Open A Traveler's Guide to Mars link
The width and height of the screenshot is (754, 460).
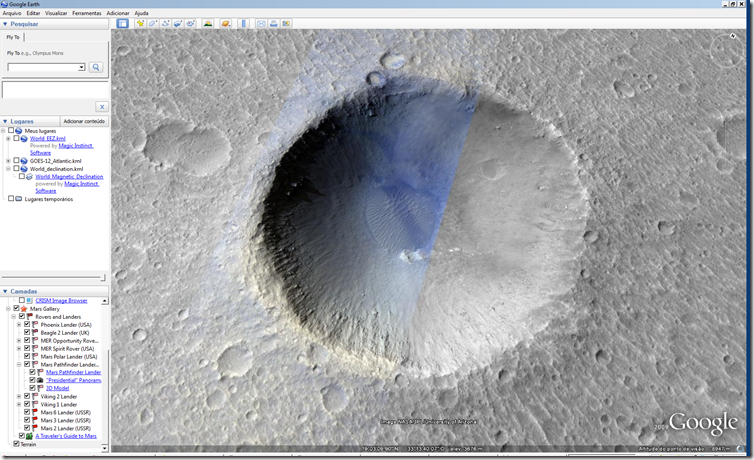point(66,436)
